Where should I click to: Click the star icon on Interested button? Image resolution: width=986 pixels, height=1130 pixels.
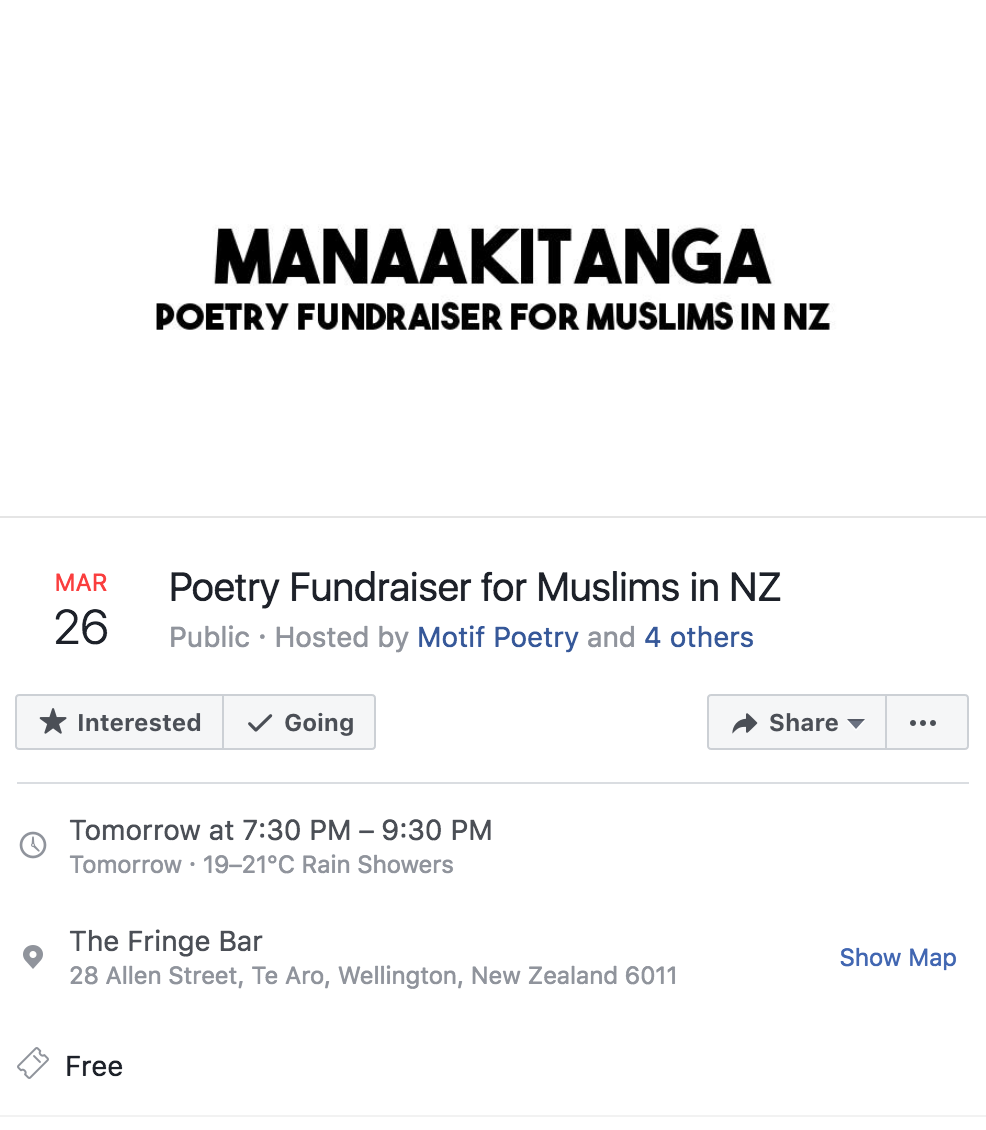point(52,722)
